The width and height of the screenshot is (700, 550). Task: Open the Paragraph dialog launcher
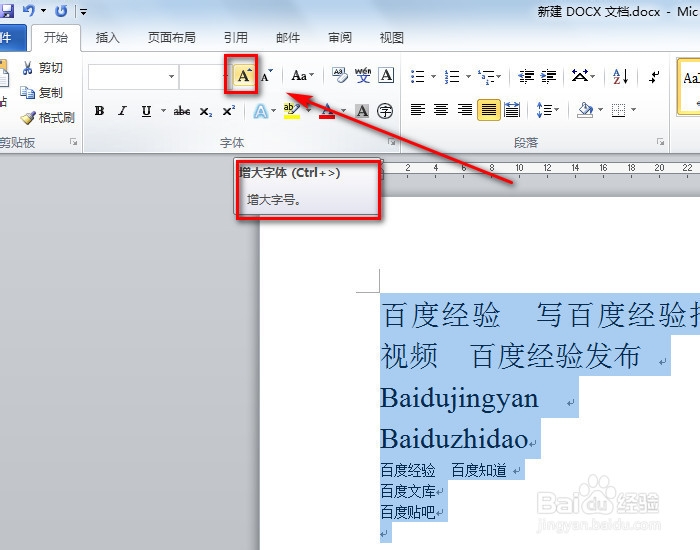pos(660,142)
